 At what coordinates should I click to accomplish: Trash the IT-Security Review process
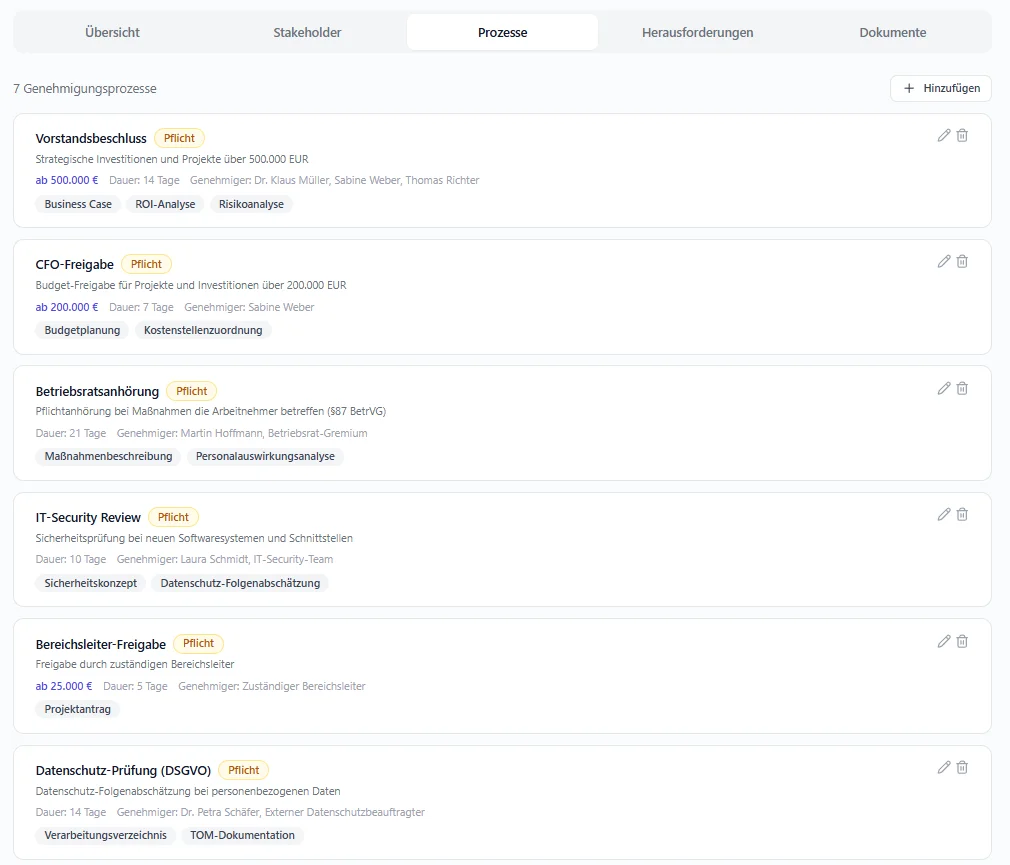pos(962,514)
